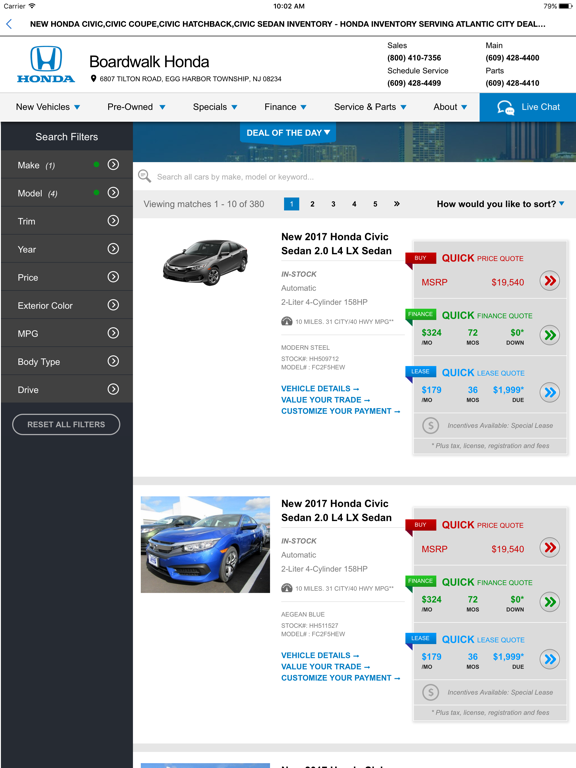Click incentives dollar icon for Modern Steel Civic
Viewport: 576px width, 768px height.
coord(431,426)
